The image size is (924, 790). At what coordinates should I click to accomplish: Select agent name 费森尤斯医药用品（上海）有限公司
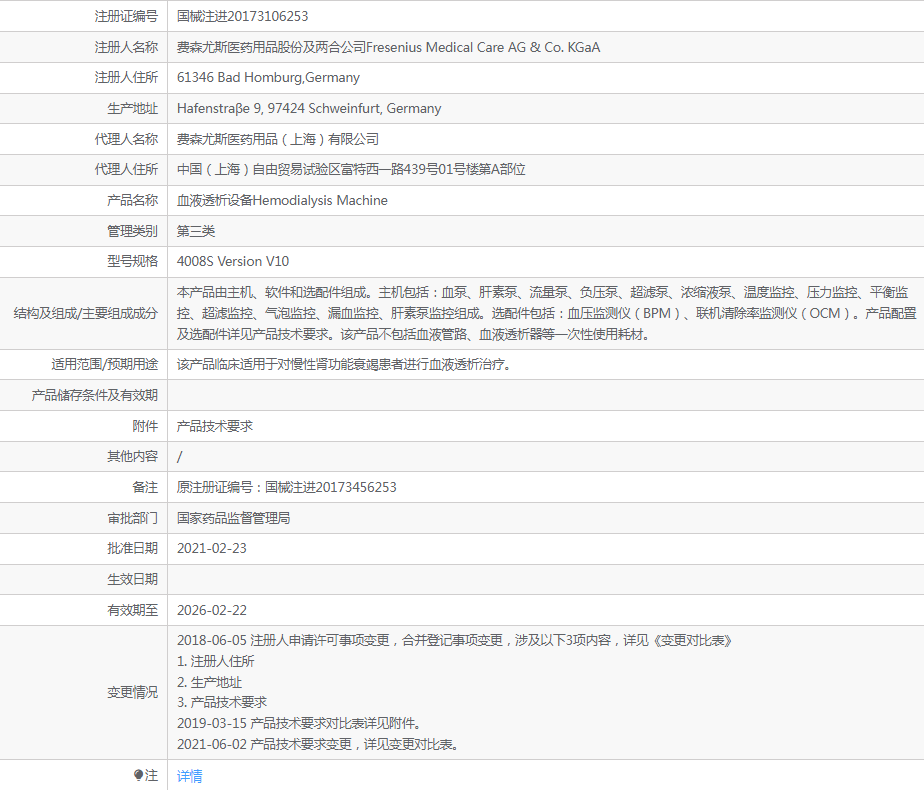pyautogui.click(x=278, y=139)
